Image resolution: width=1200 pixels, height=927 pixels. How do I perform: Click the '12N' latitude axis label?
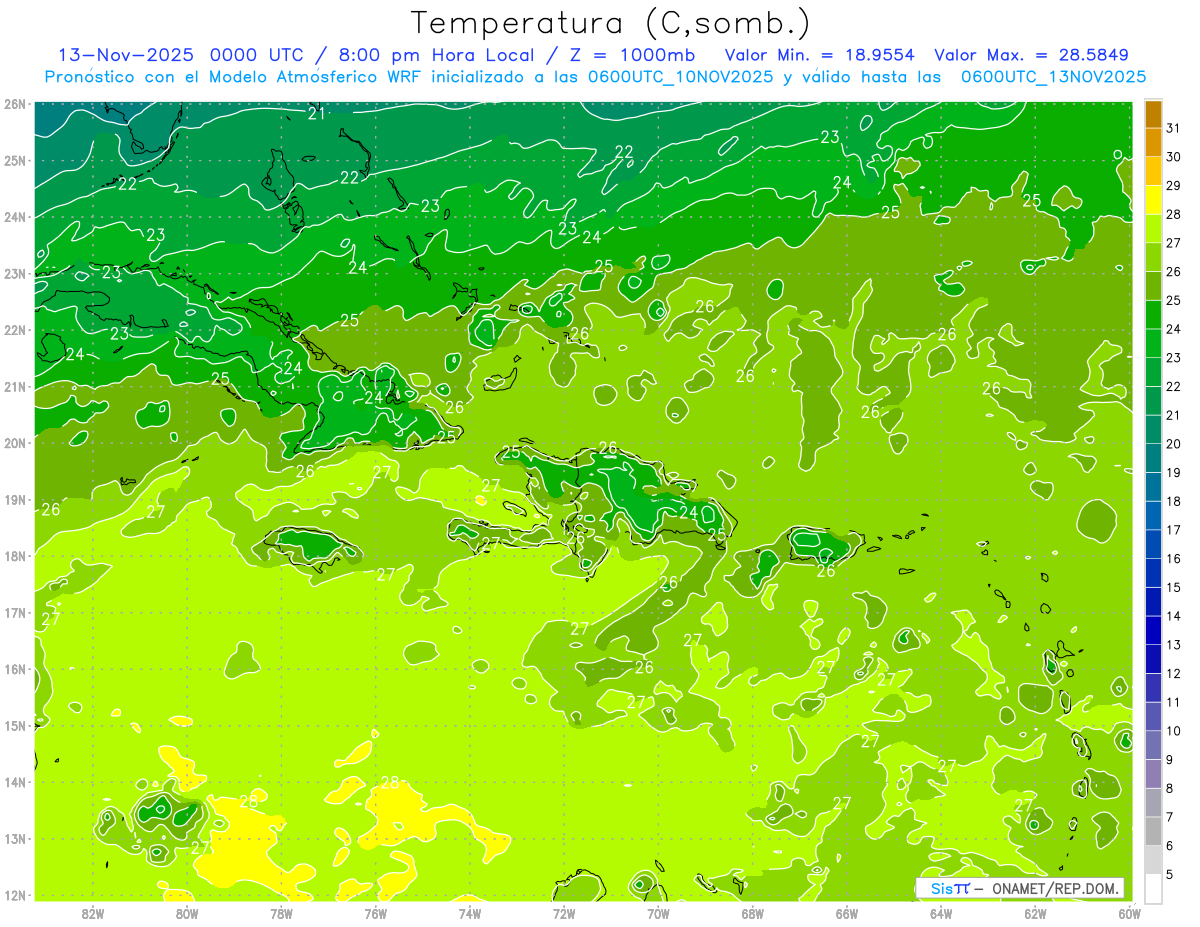[15, 895]
